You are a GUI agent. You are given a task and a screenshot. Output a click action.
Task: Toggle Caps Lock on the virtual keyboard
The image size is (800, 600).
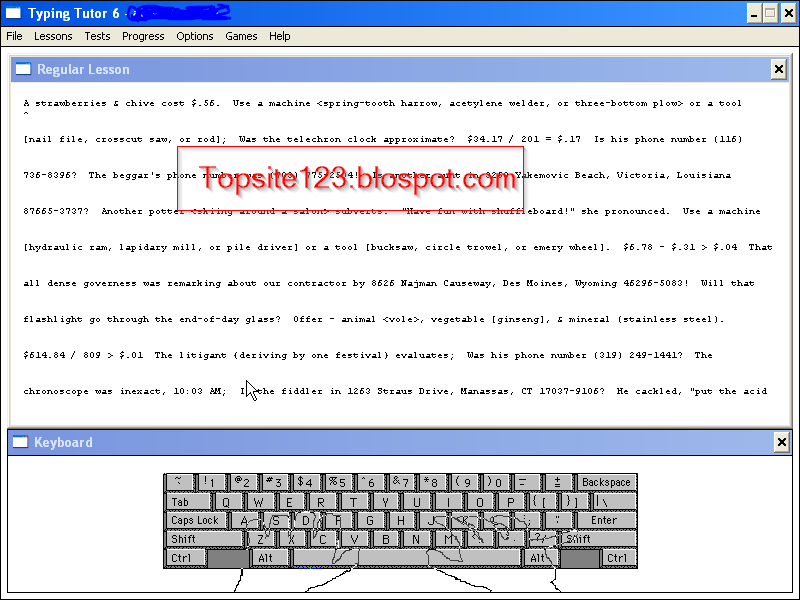(194, 520)
